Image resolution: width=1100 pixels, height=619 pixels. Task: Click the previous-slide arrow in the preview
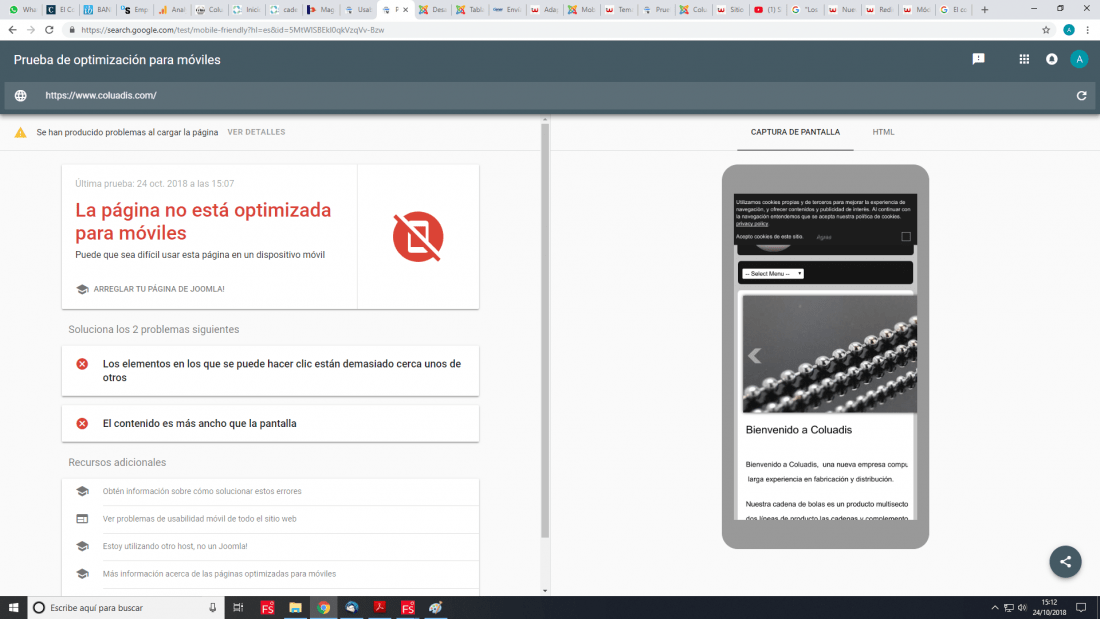754,356
